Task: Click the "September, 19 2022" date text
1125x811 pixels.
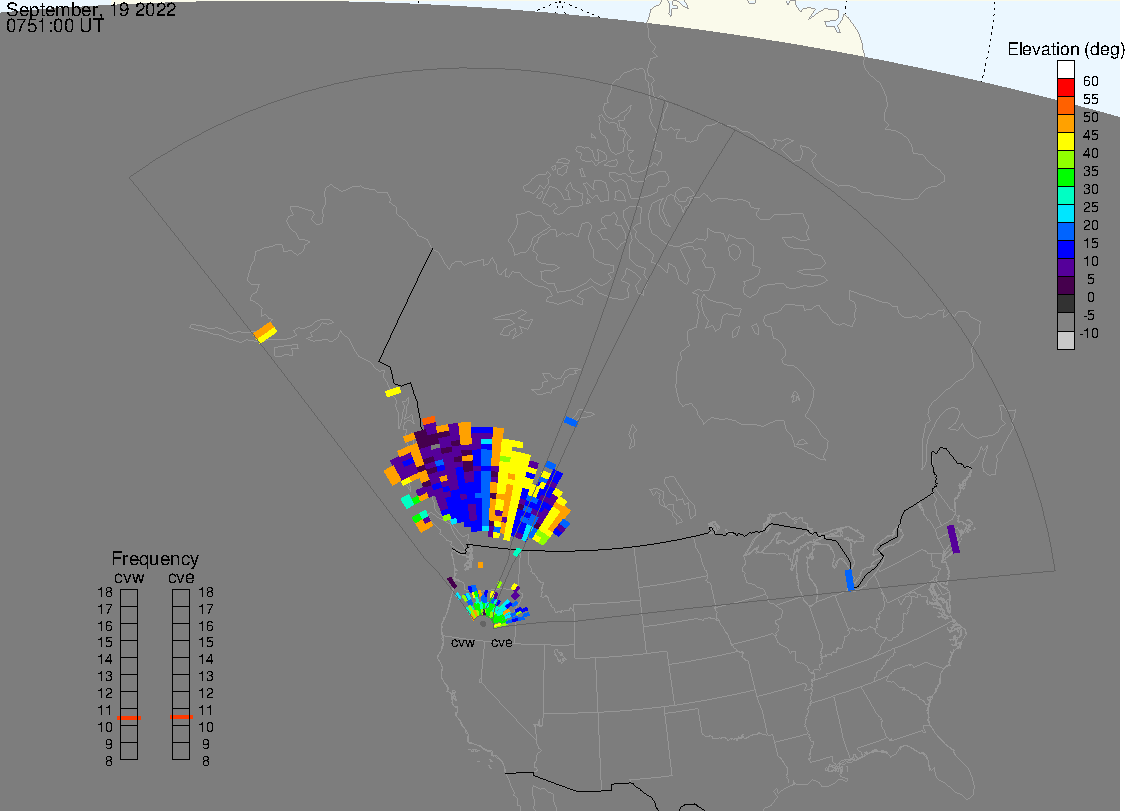Action: click(x=91, y=9)
